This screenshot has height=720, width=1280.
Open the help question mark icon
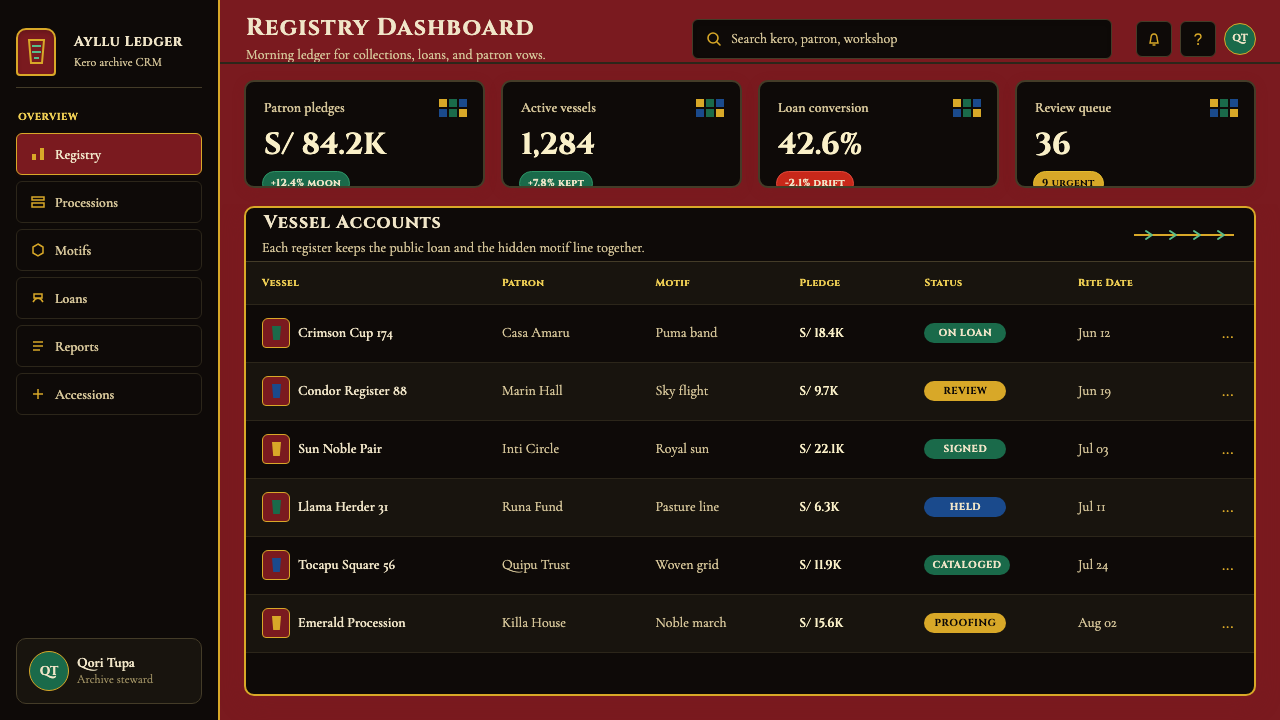1198,39
